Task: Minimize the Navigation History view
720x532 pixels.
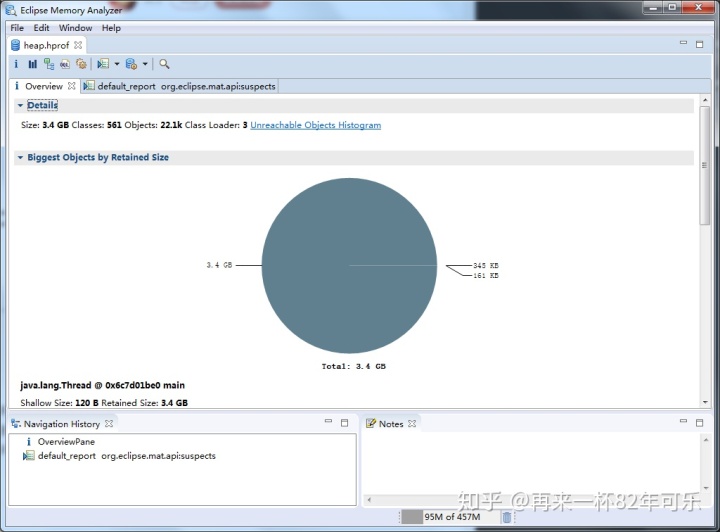Action: pyautogui.click(x=328, y=421)
